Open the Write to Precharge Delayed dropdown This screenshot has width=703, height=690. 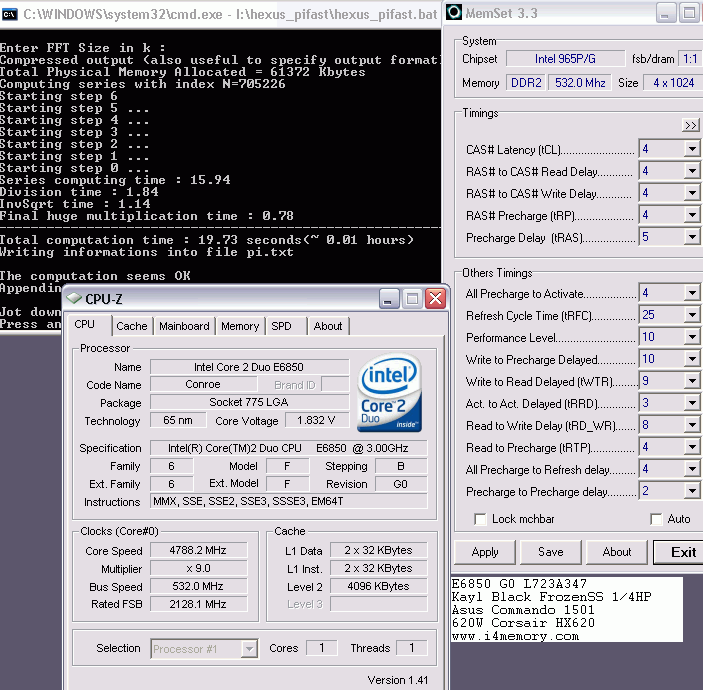click(692, 359)
